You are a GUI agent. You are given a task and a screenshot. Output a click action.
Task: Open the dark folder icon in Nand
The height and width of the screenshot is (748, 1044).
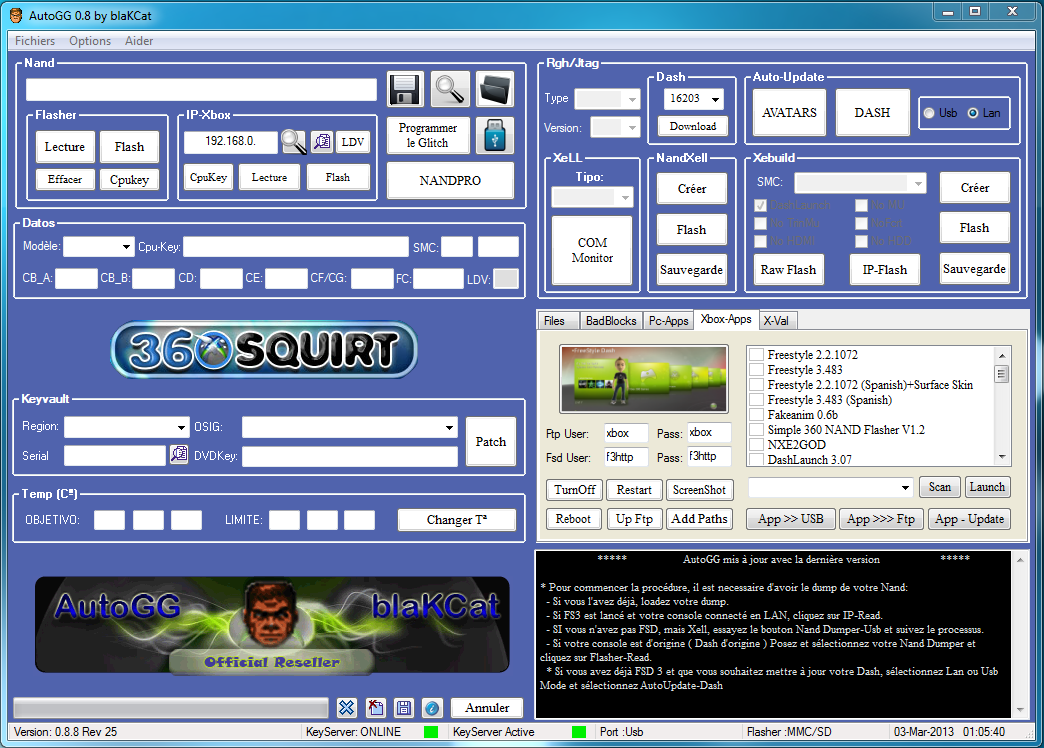[x=494, y=90]
